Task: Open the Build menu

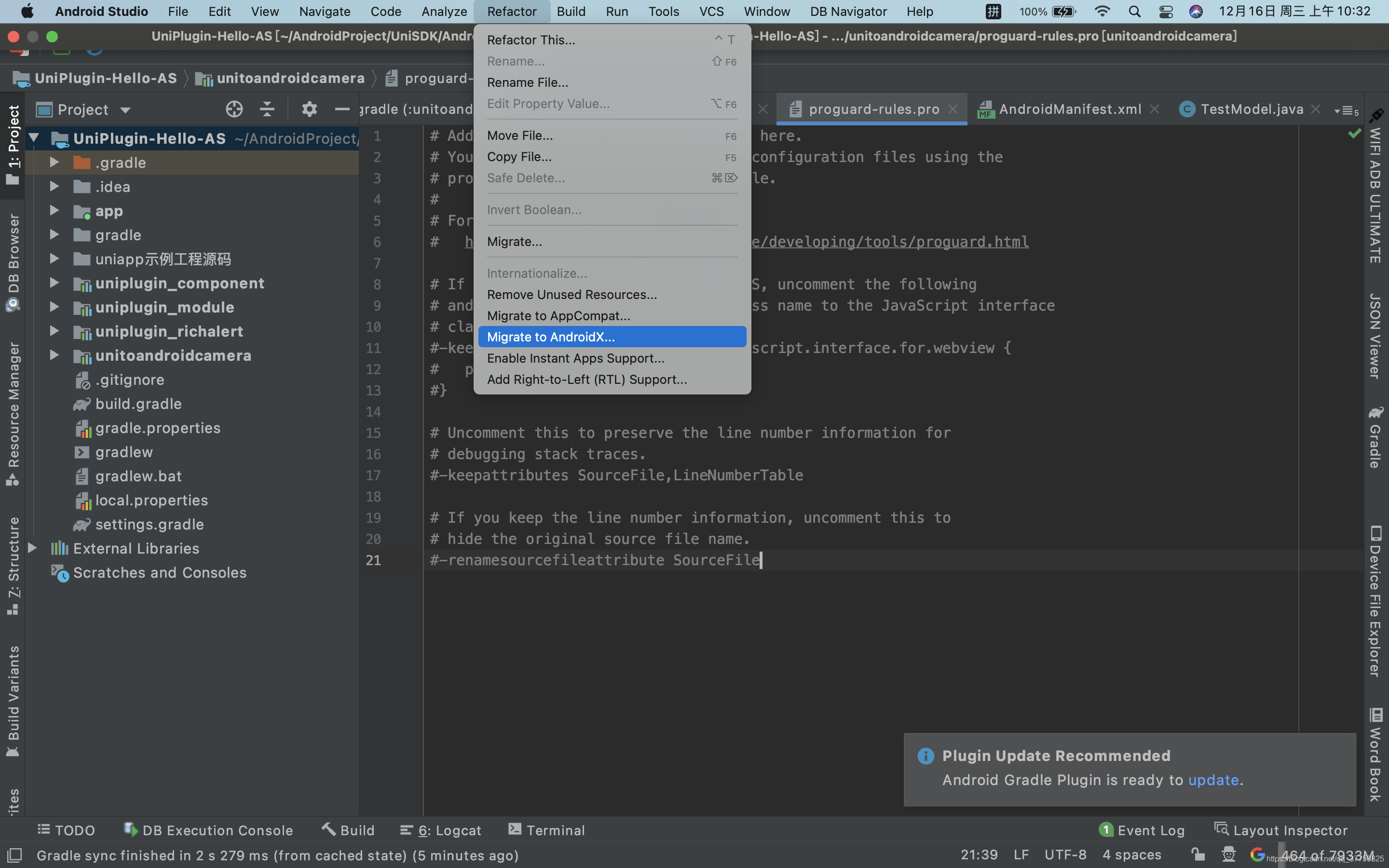Action: coord(571,12)
